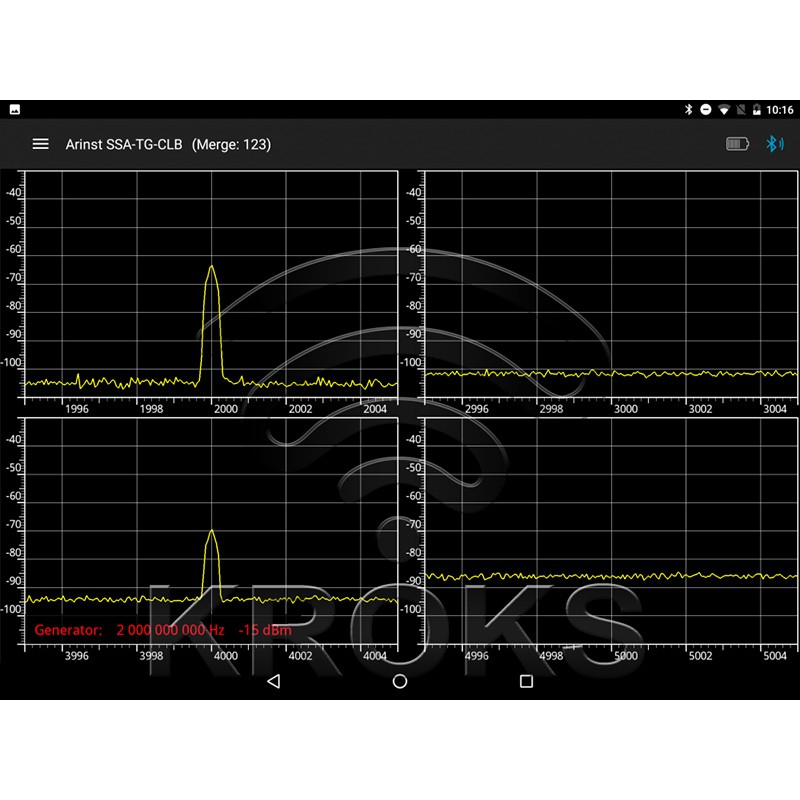Screen dimensions: 800x800
Task: Tap the blue Bluetooth connection icon
Action: [x=773, y=144]
